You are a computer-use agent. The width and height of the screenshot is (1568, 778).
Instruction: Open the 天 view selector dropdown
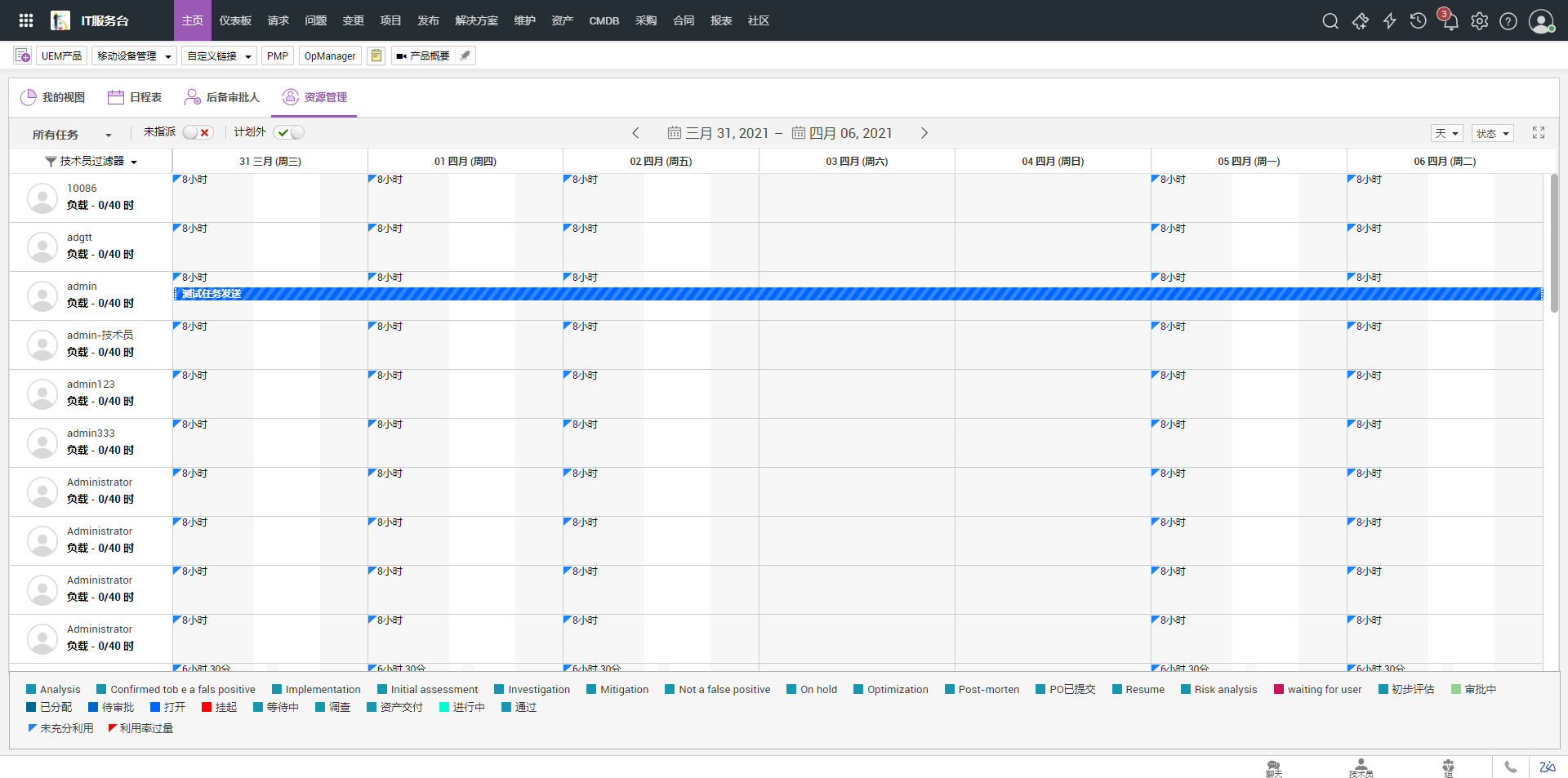[x=1446, y=133]
